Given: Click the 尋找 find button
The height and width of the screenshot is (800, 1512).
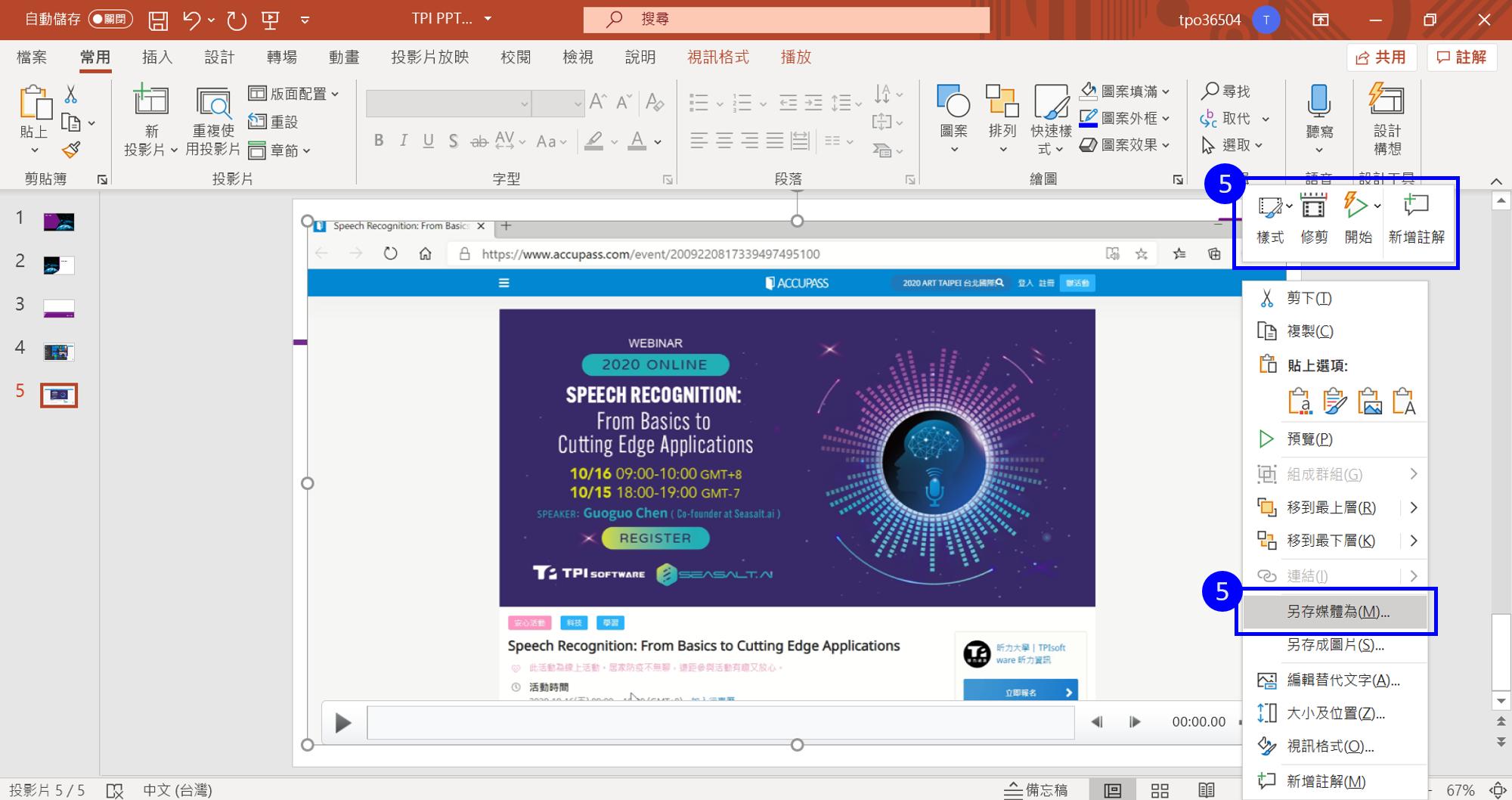Looking at the screenshot, I should [1226, 91].
